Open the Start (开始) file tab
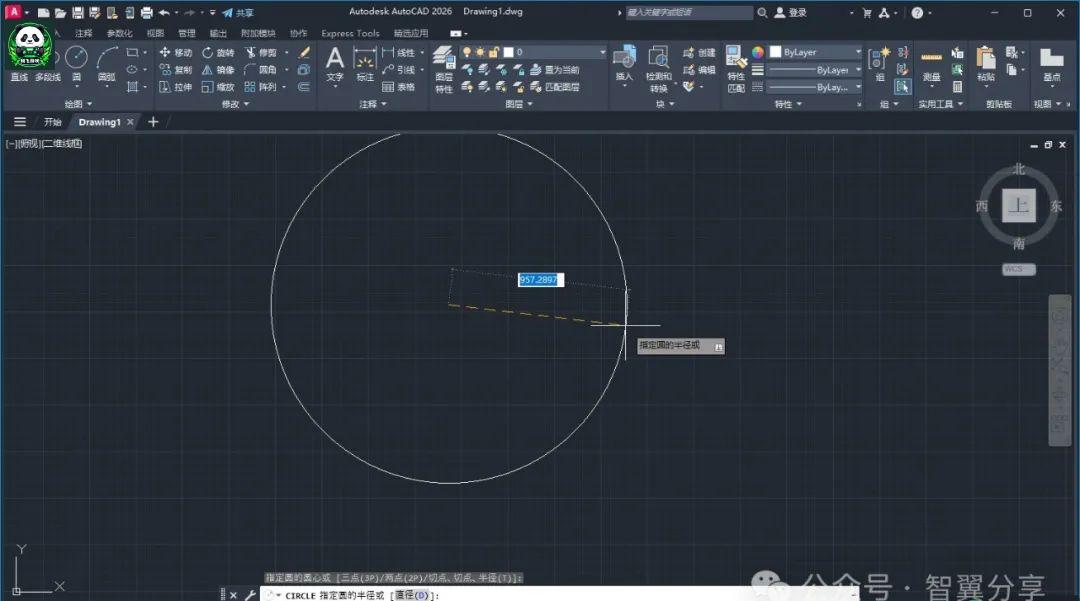The width and height of the screenshot is (1080, 601). (x=52, y=122)
